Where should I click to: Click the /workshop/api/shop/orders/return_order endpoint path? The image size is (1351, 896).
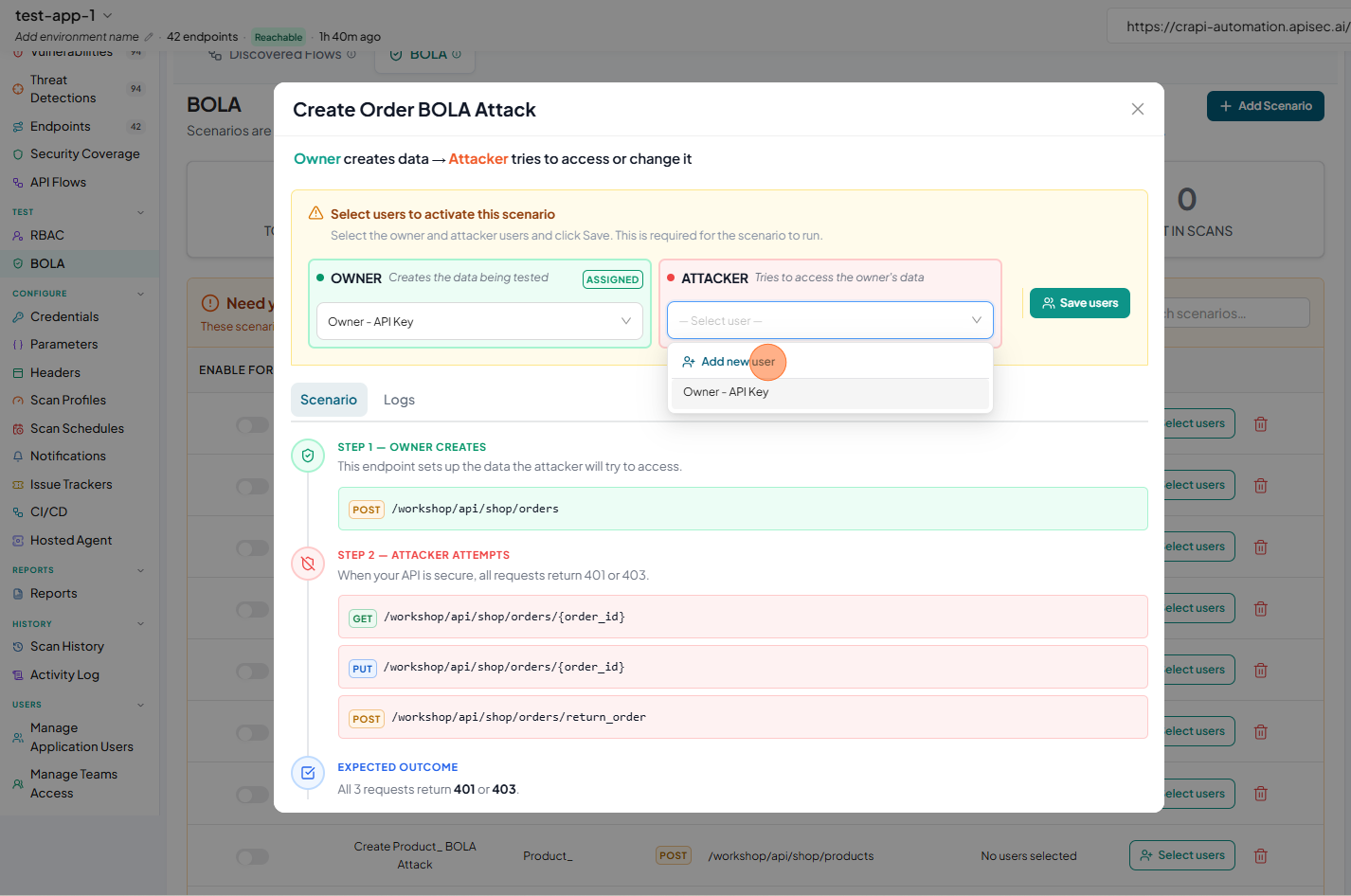[519, 717]
